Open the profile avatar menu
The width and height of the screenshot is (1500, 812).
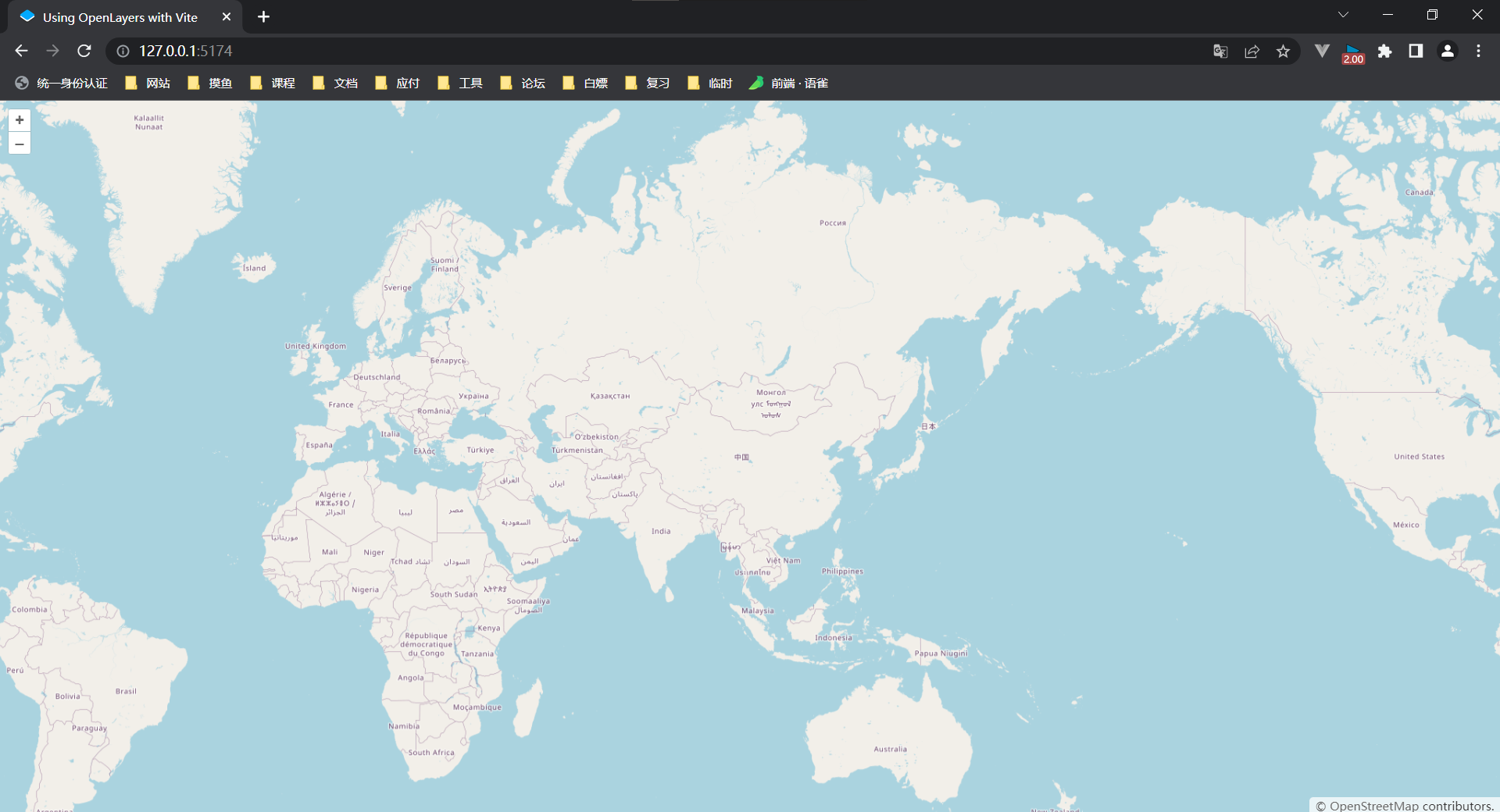point(1447,51)
